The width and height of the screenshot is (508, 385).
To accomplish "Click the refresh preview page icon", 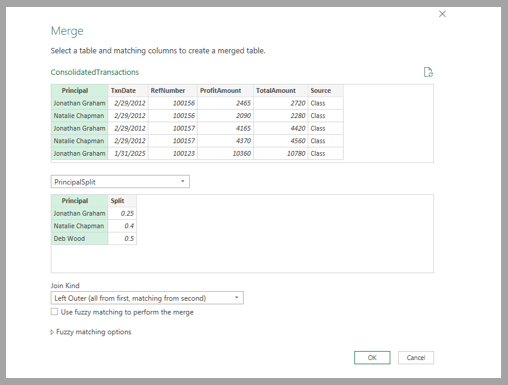I will click(x=428, y=72).
